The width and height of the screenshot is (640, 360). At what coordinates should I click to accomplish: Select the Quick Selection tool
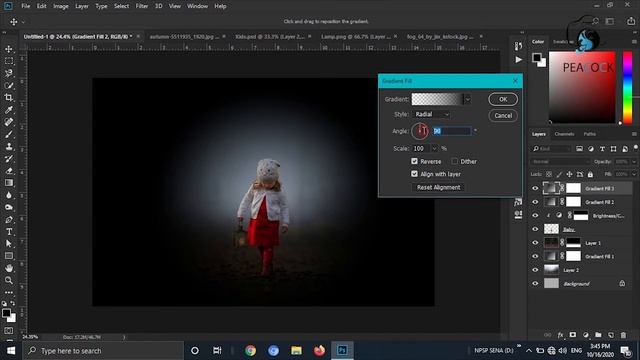click(x=9, y=86)
